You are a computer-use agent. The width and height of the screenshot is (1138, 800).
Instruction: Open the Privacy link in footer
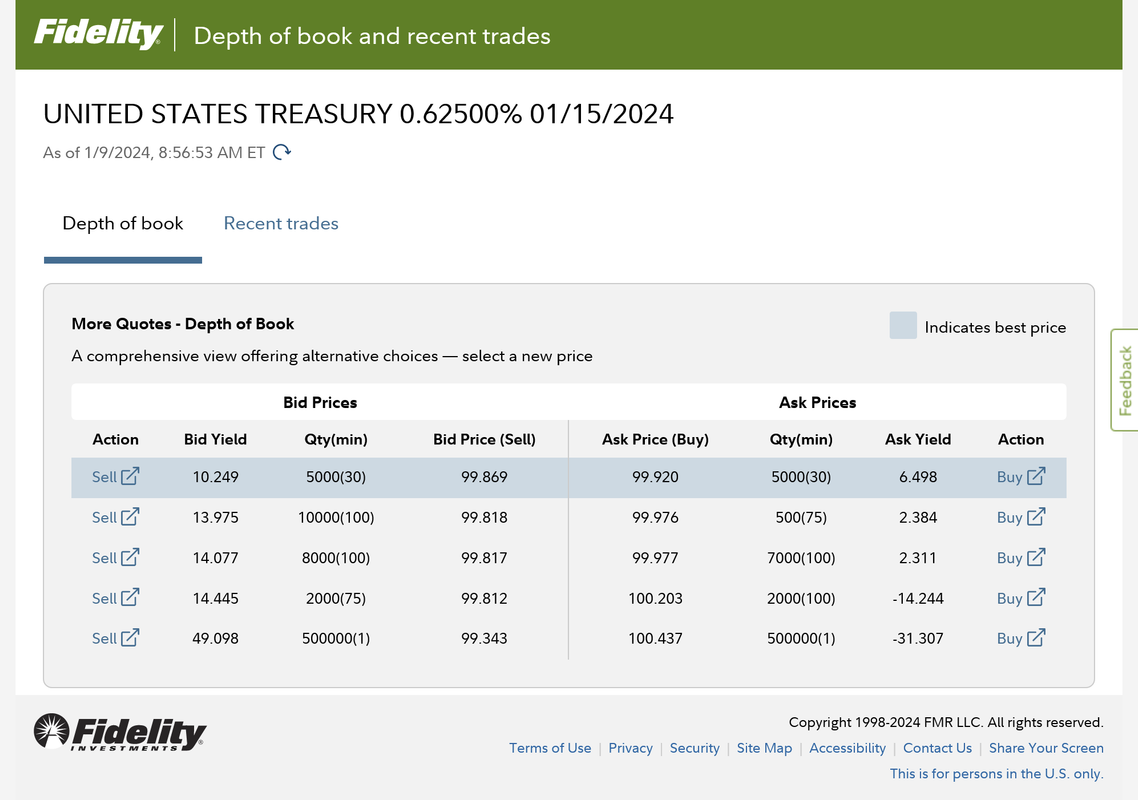[x=630, y=748]
